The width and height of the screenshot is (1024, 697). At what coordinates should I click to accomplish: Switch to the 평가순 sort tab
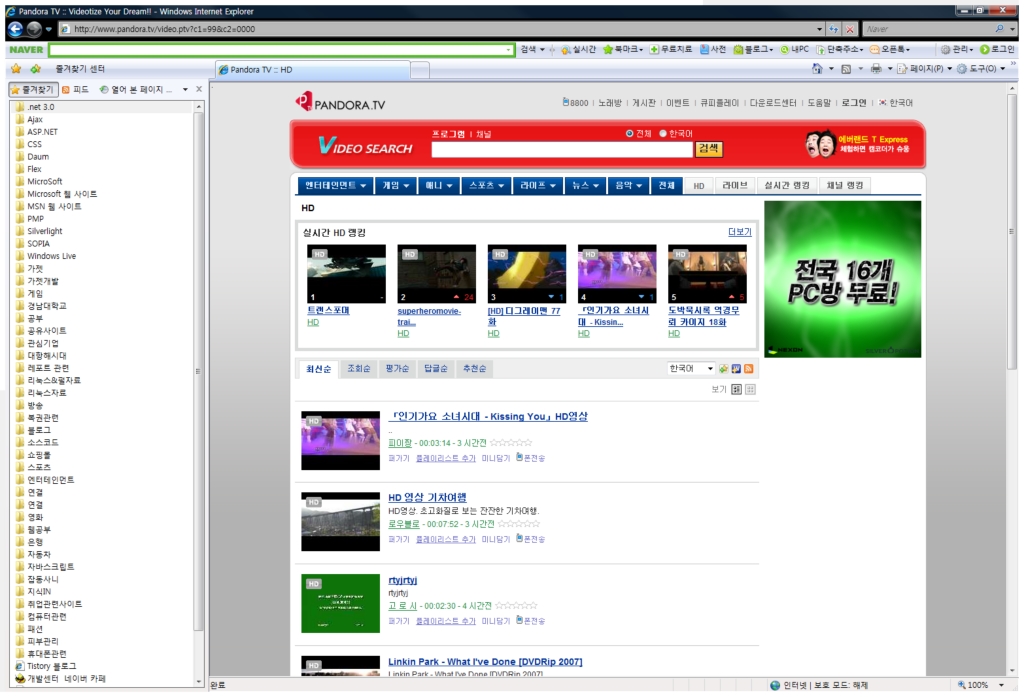[x=397, y=368]
